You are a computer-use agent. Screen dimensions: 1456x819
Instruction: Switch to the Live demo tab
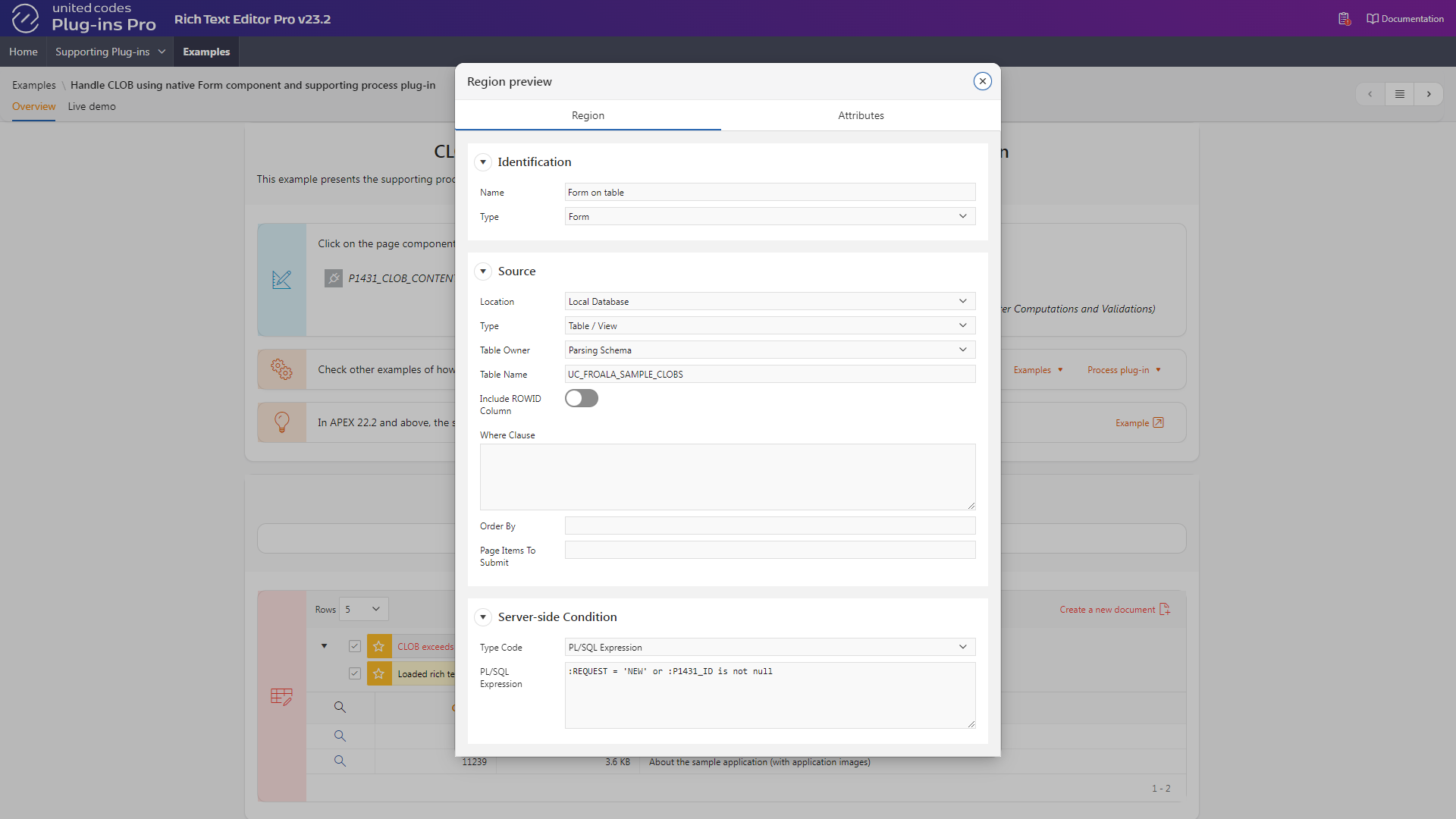92,107
